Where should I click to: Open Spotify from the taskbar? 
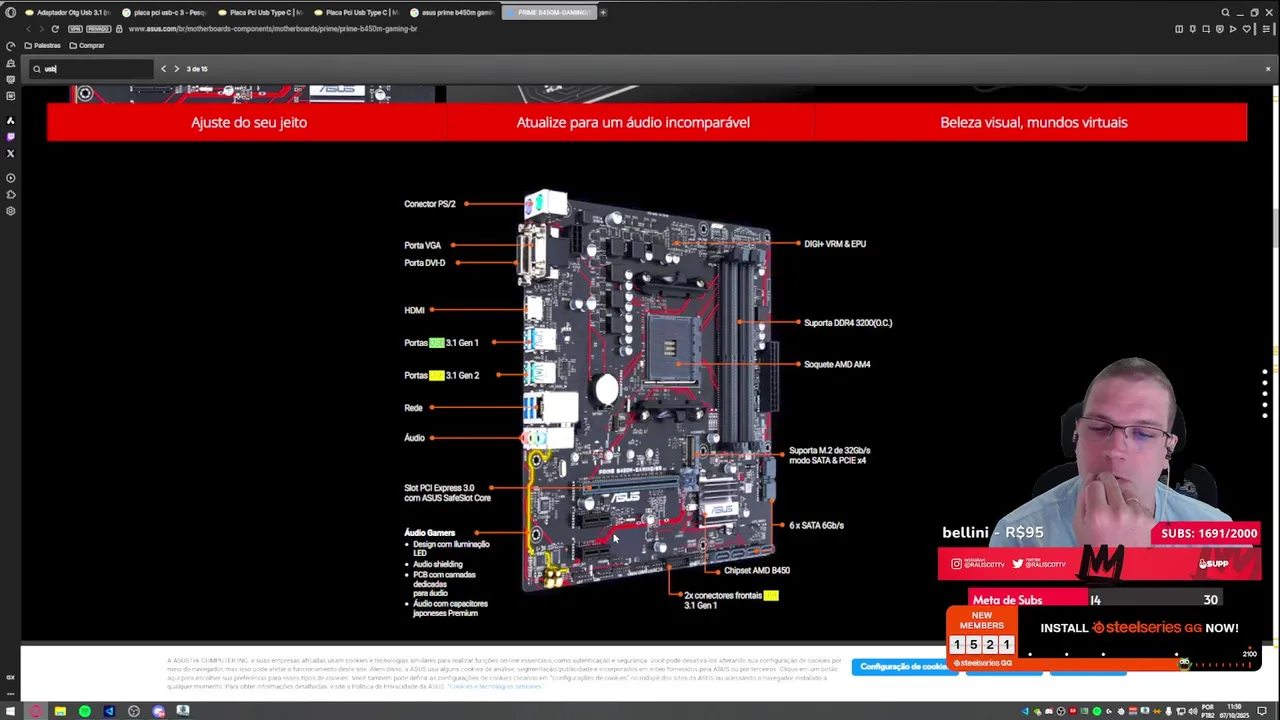click(85, 711)
